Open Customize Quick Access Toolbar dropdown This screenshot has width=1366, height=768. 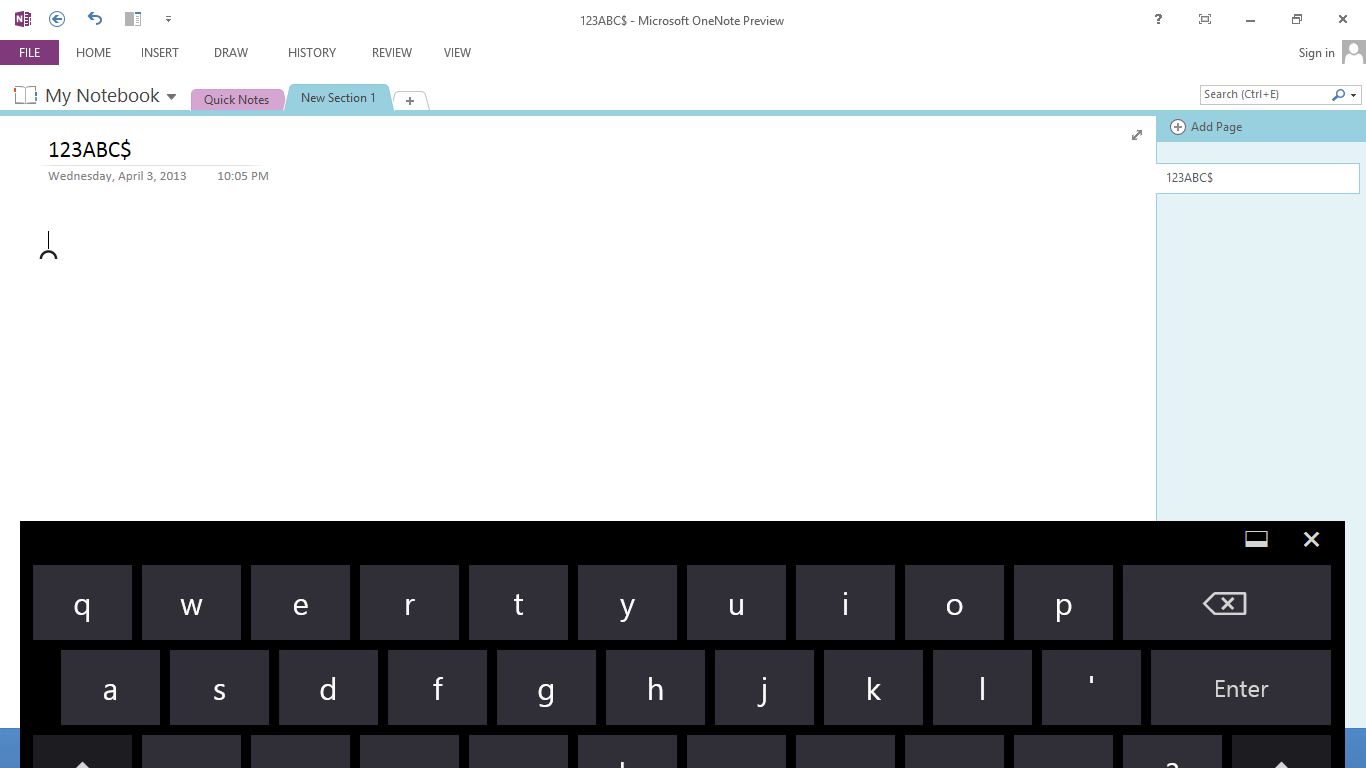click(x=168, y=19)
